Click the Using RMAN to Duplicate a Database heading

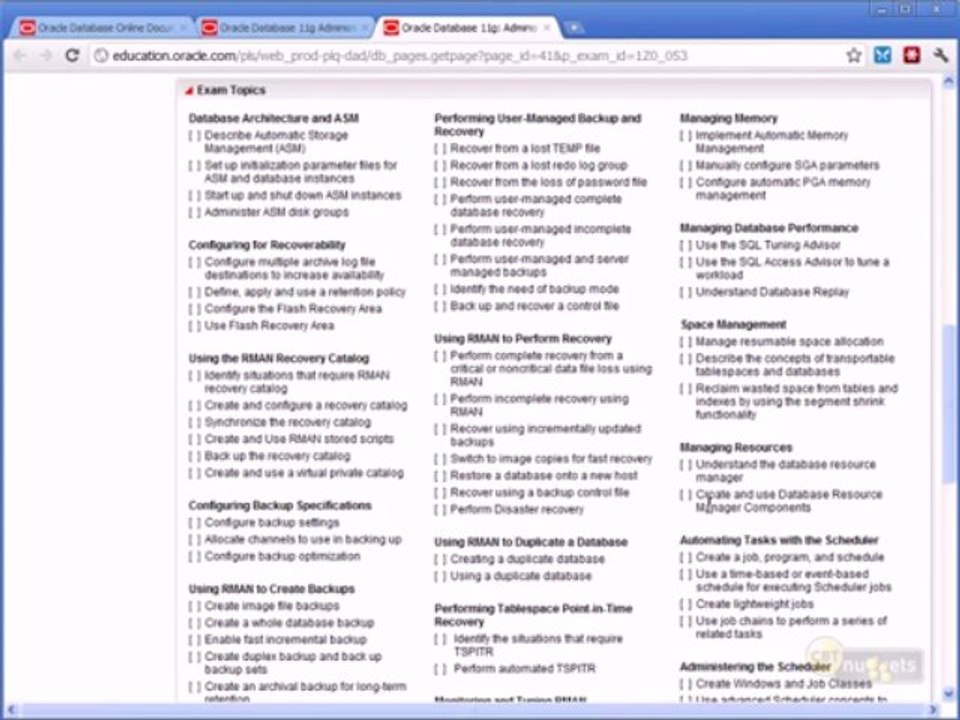coord(531,542)
